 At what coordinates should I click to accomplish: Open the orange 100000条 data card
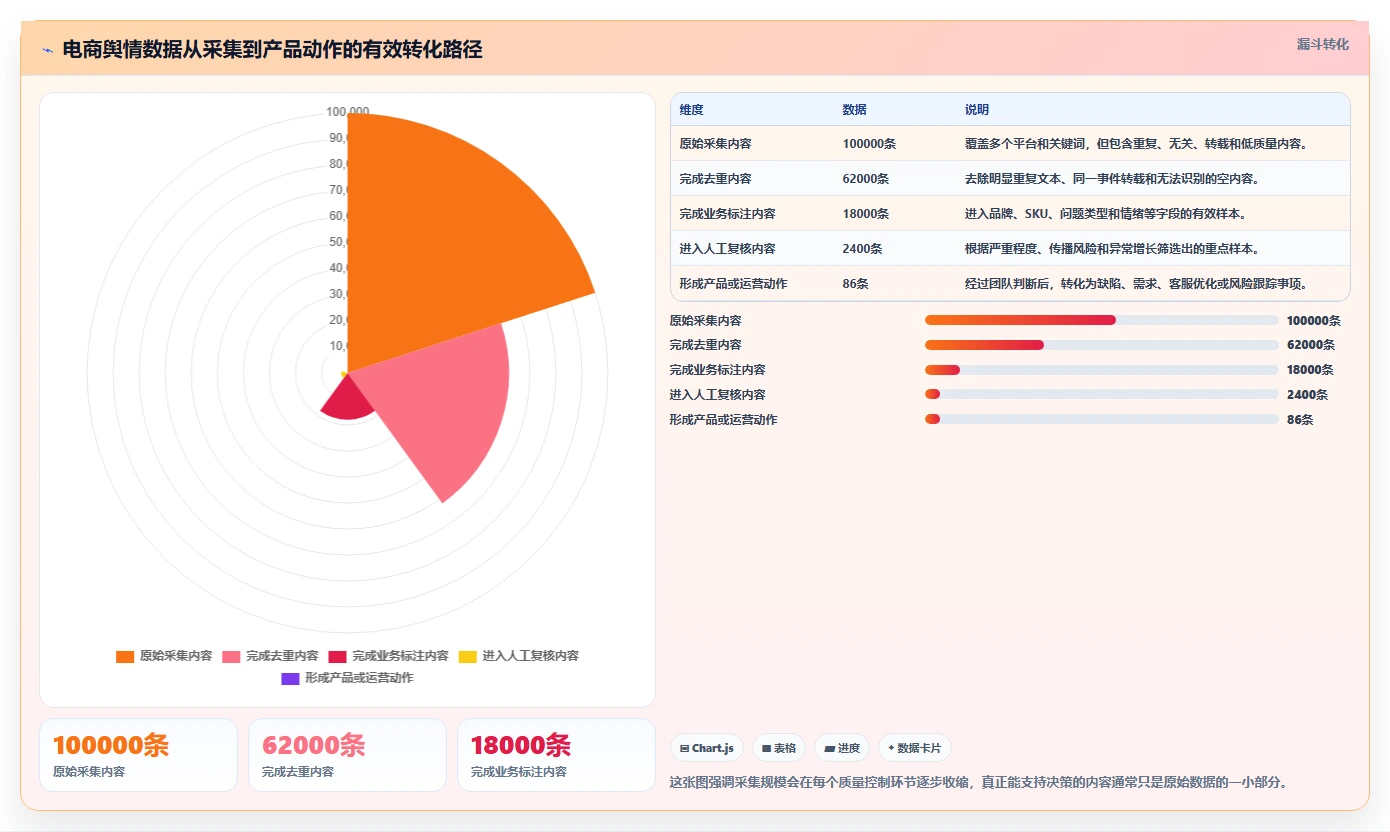(139, 755)
